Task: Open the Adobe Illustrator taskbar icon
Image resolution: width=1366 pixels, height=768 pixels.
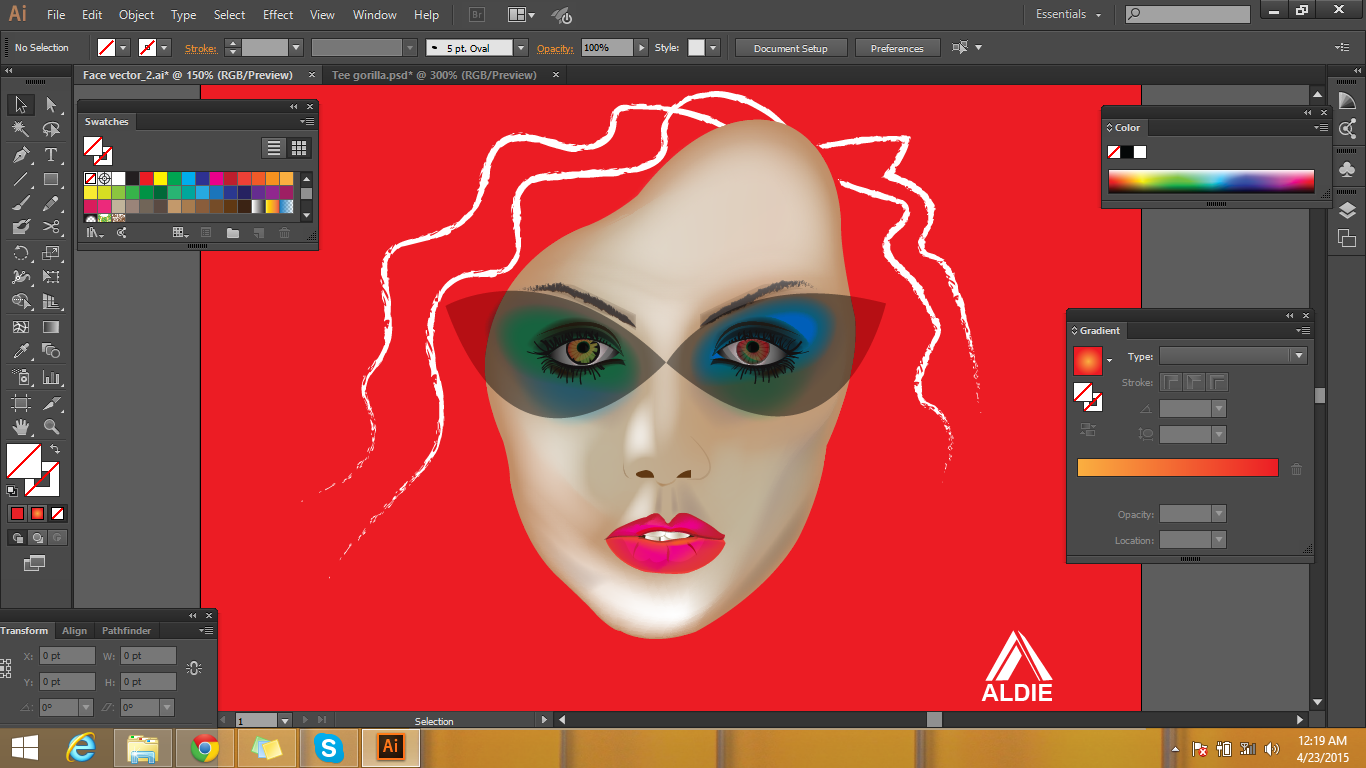Action: pos(389,747)
